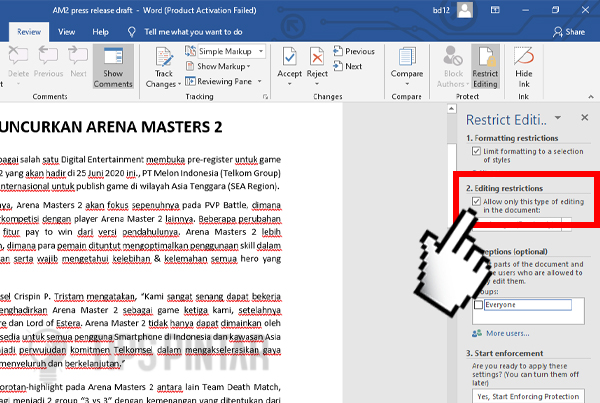
Task: Switch to the Review tab
Action: coord(29,32)
